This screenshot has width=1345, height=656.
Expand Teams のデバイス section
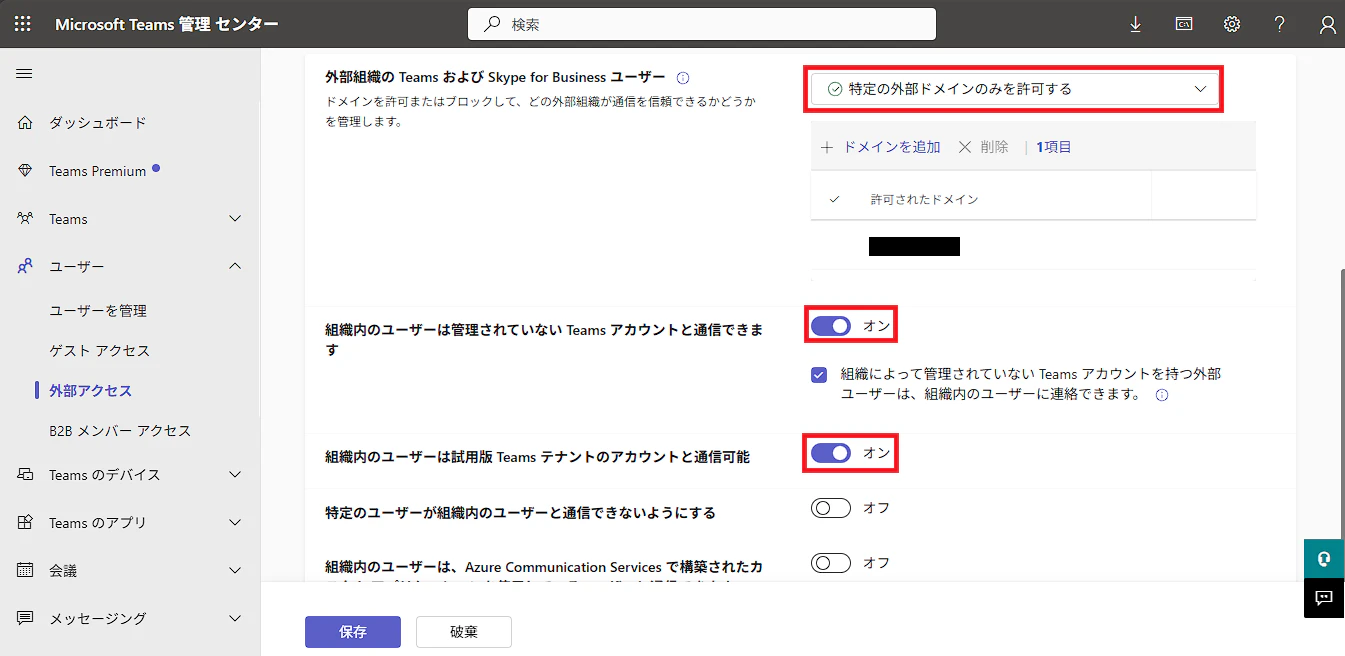point(236,475)
